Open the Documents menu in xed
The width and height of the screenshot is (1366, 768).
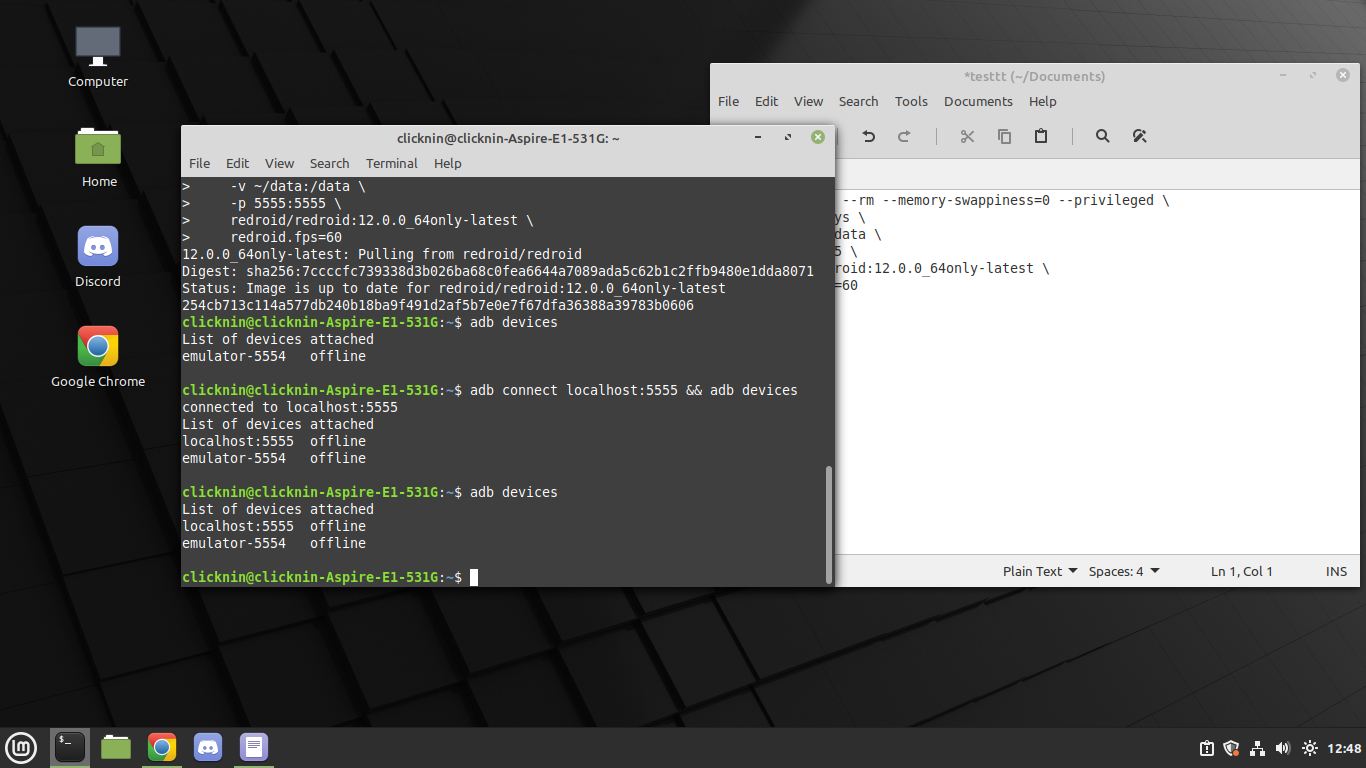point(977,101)
